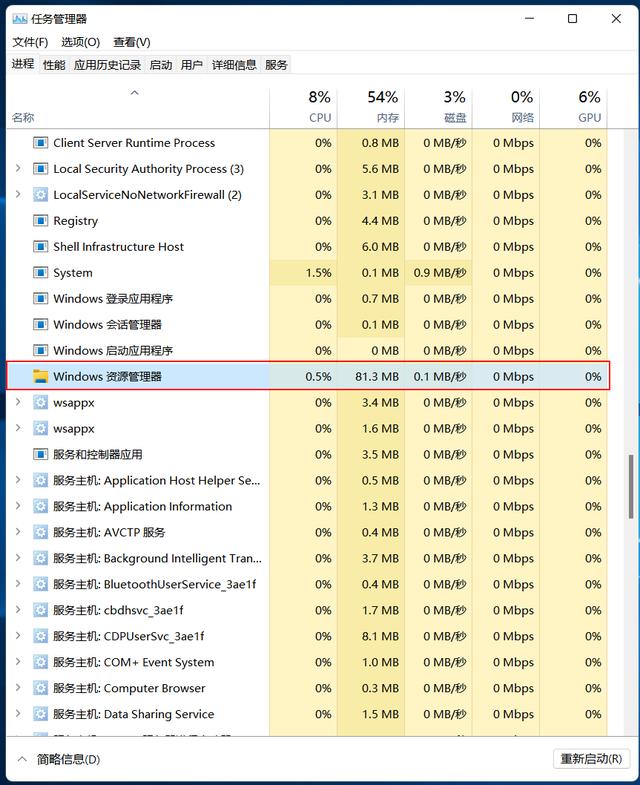Click LocalServiceNoNetworkFirewall gear icon

point(40,195)
